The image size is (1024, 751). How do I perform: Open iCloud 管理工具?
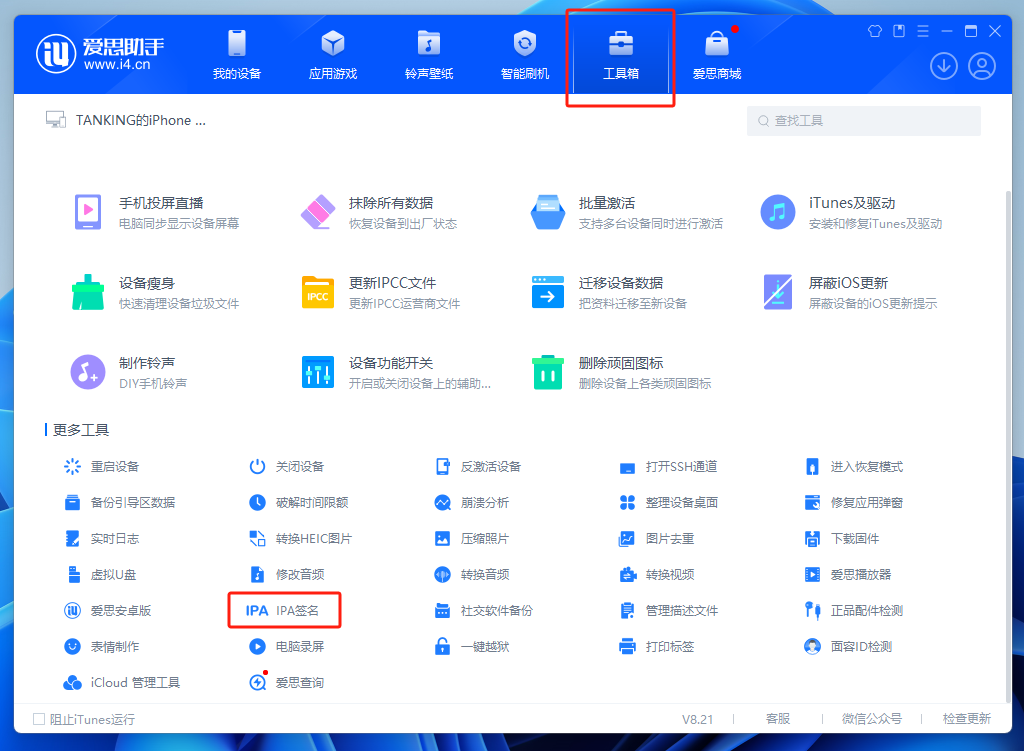(x=121, y=682)
